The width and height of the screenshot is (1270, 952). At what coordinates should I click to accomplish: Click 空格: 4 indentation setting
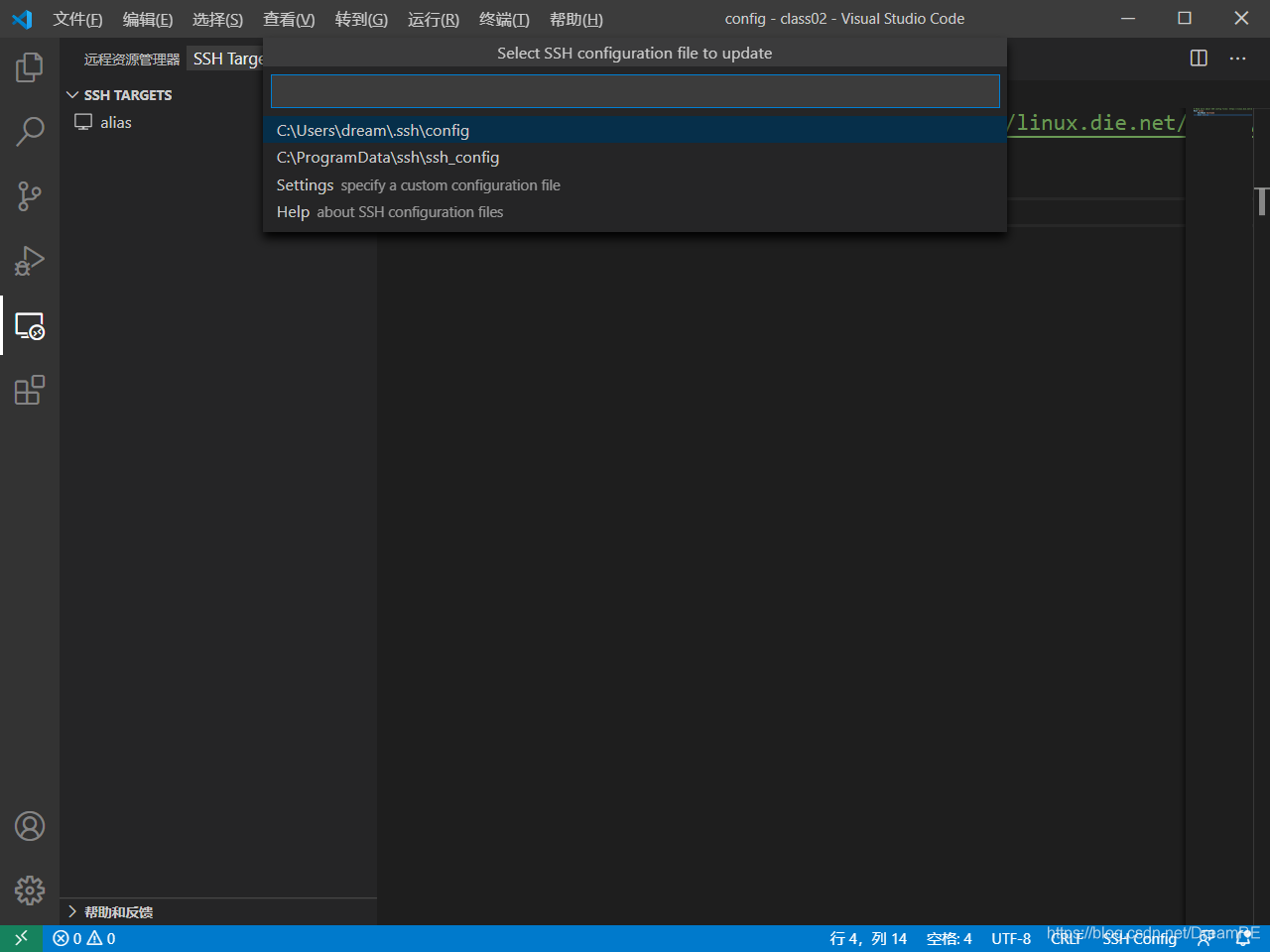[x=949, y=938]
